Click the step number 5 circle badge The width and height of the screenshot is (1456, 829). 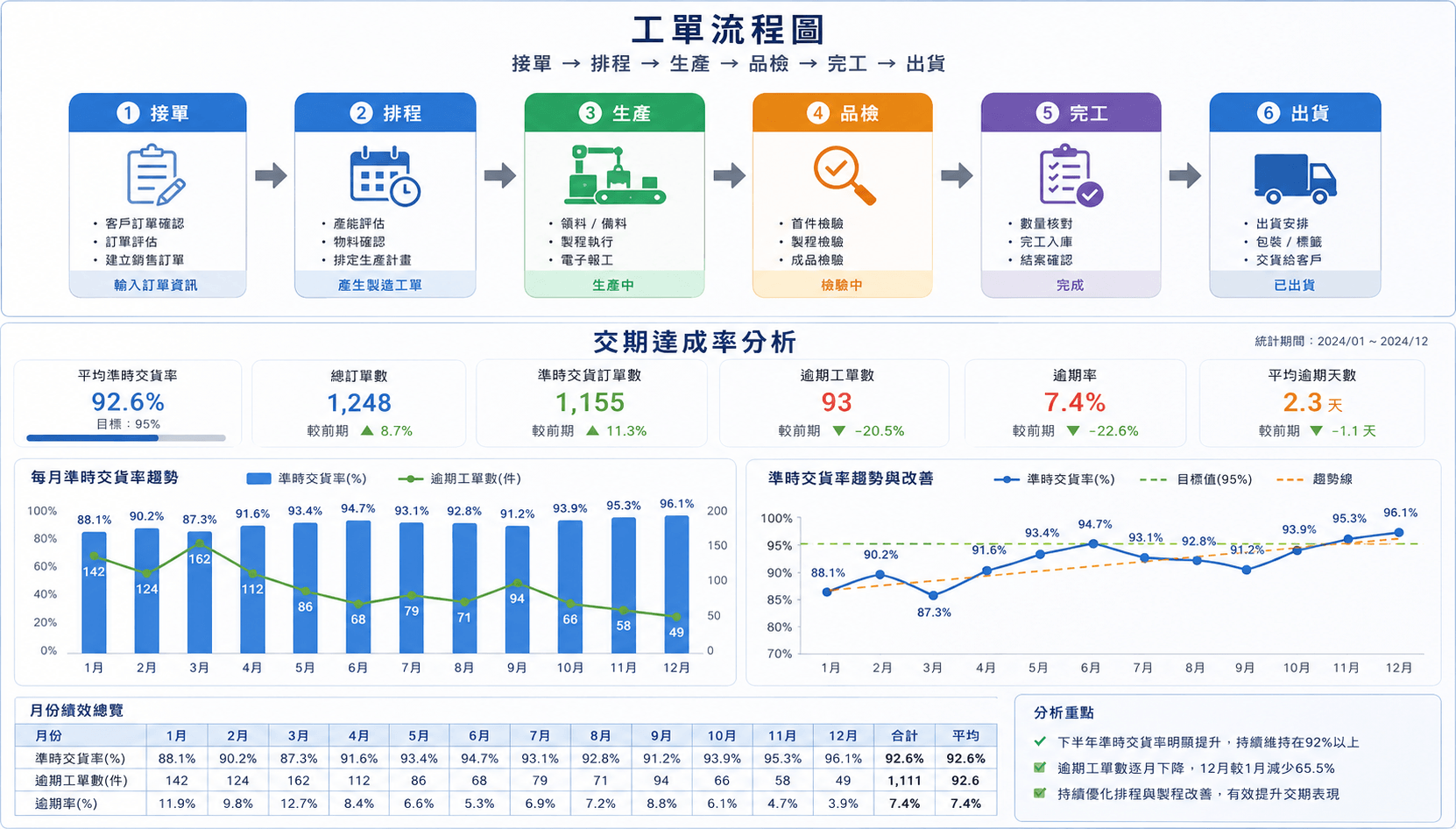1047,113
